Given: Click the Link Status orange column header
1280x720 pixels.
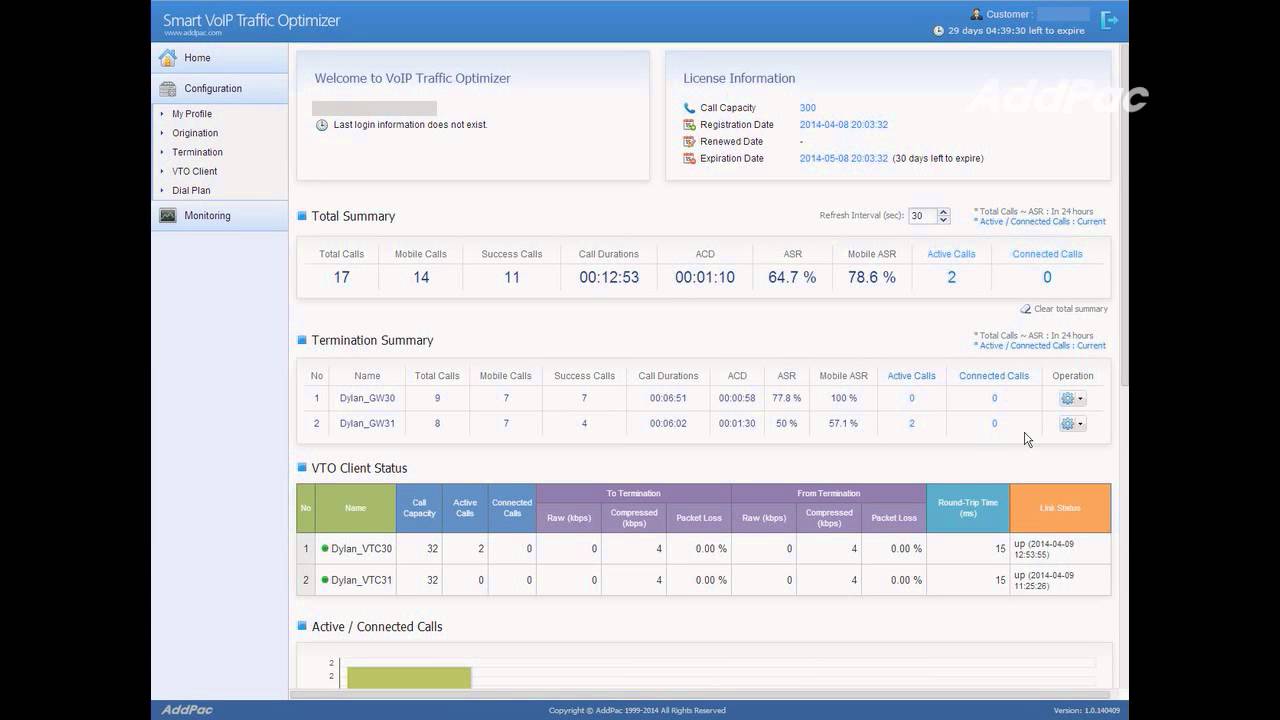Looking at the screenshot, I should 1060,508.
